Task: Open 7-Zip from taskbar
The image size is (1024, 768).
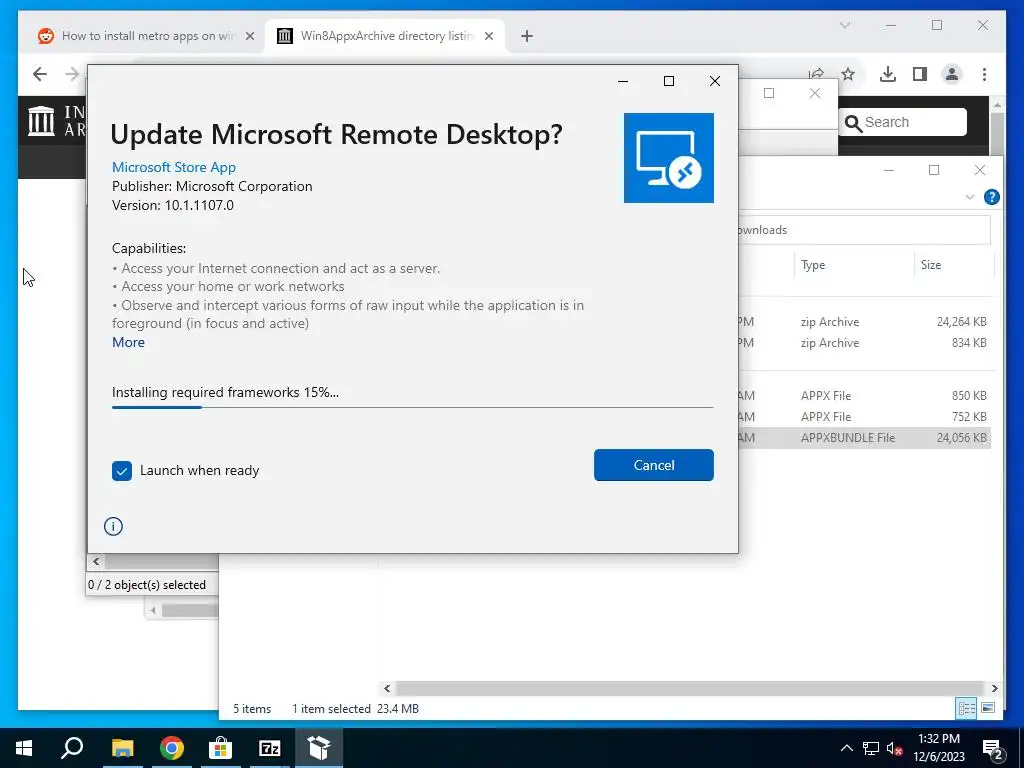Action: [x=270, y=748]
